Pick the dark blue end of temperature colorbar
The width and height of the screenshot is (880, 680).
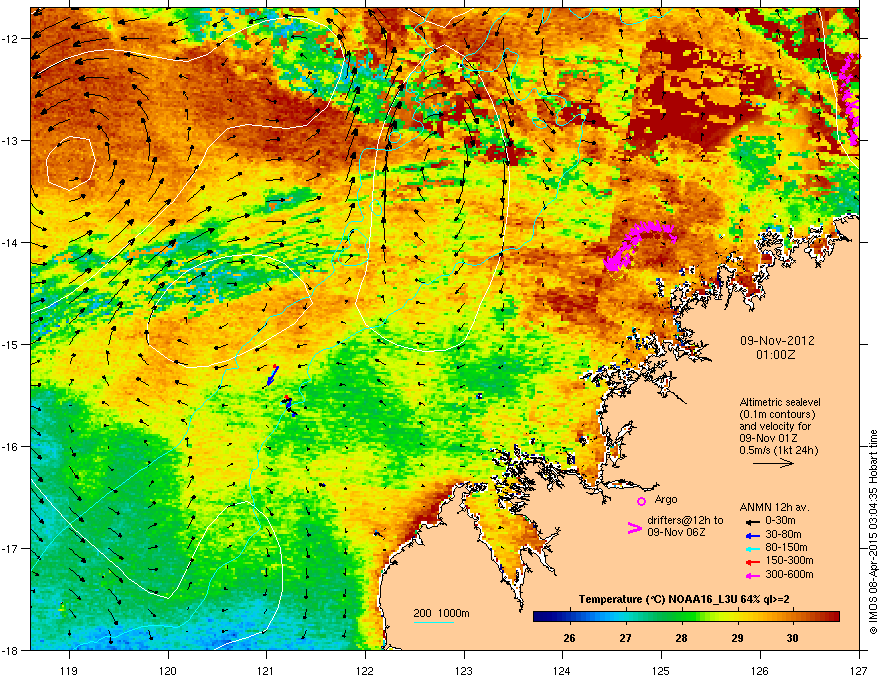(x=539, y=617)
